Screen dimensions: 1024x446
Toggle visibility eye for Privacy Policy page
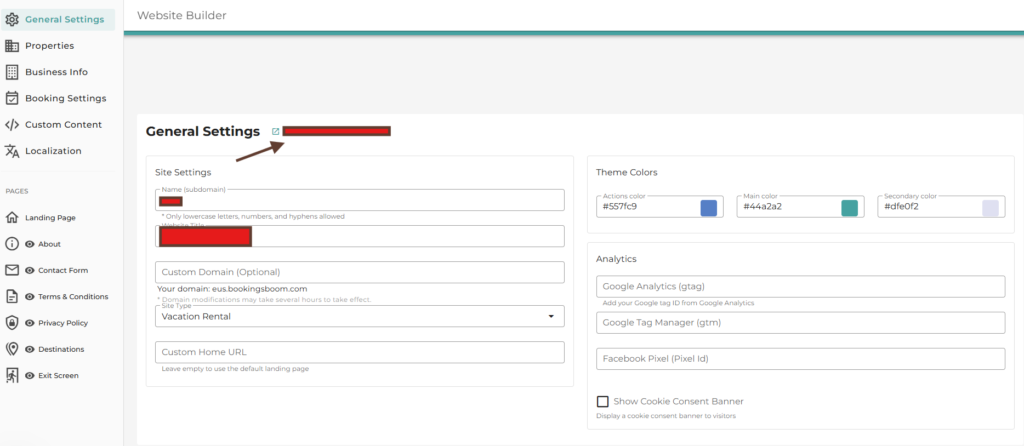(30, 323)
